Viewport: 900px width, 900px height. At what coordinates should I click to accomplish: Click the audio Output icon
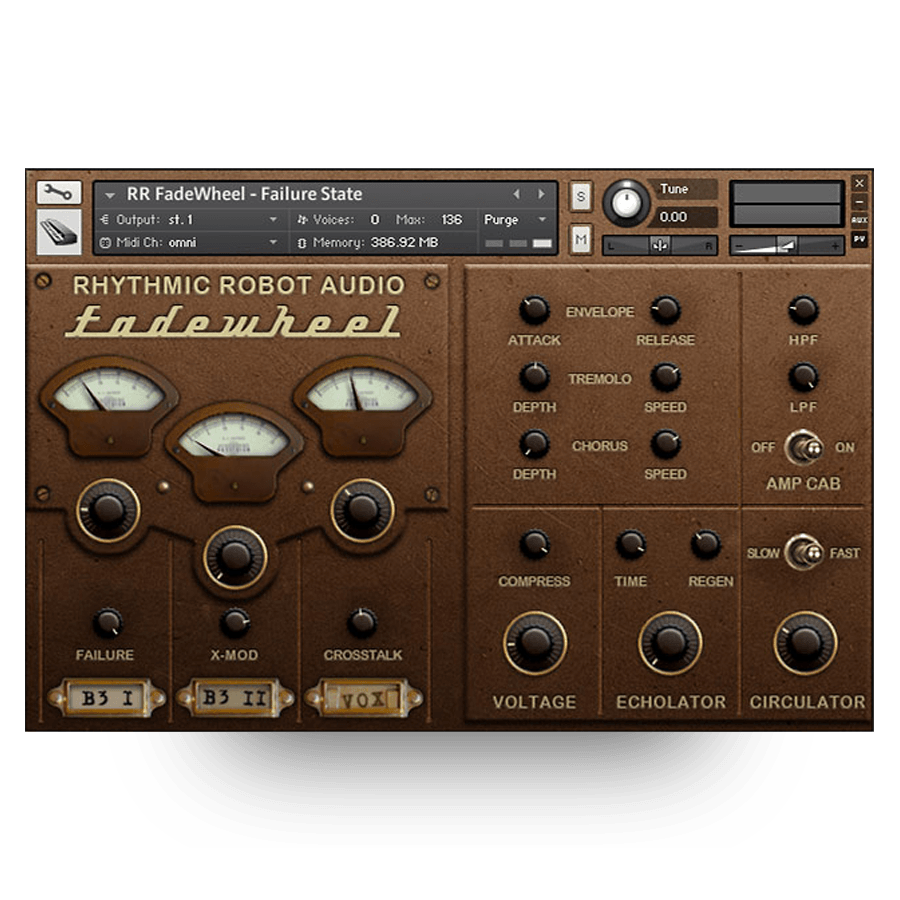pos(104,219)
